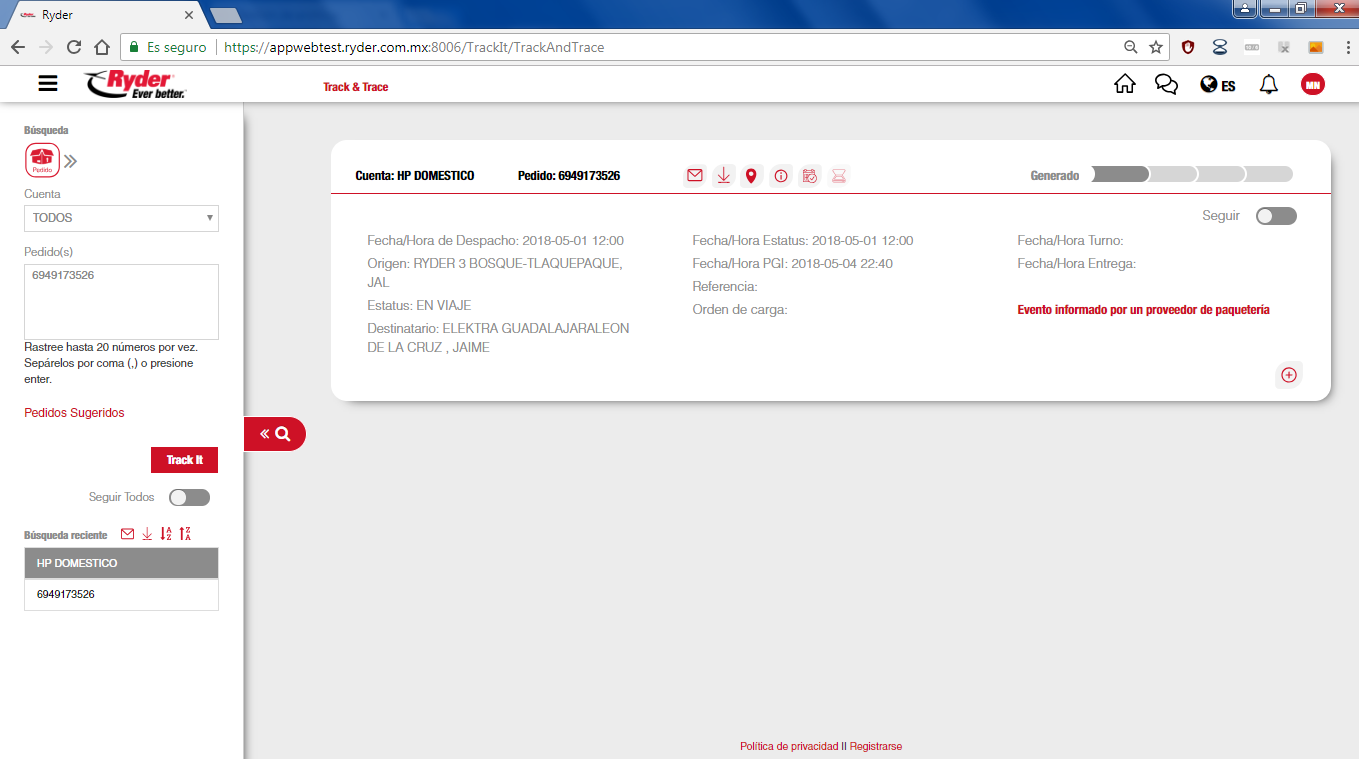This screenshot has width=1359, height=759.
Task: Sort recent searches A to Z
Action: click(x=166, y=534)
